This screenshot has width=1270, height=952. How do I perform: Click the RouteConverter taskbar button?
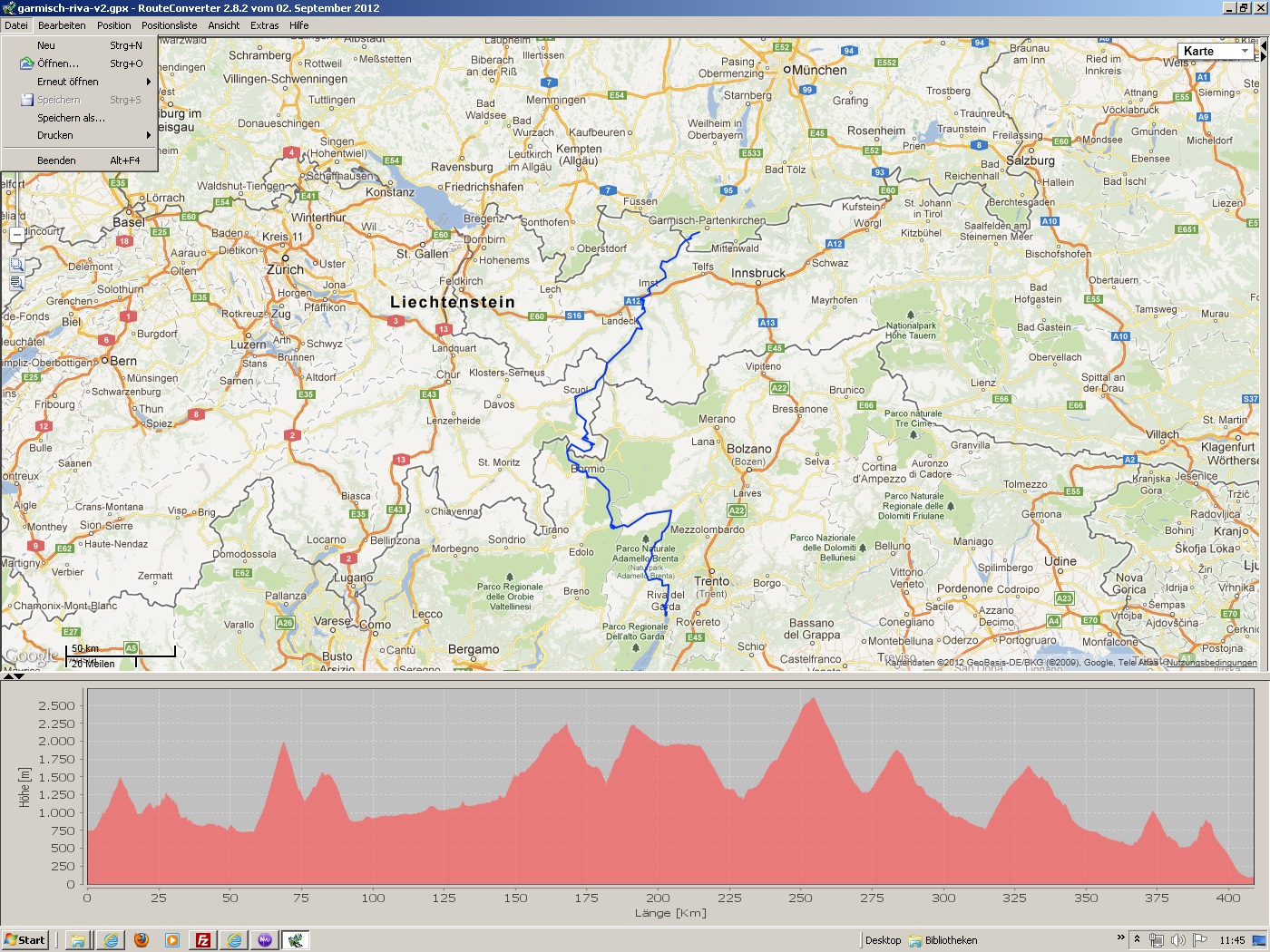click(296, 940)
